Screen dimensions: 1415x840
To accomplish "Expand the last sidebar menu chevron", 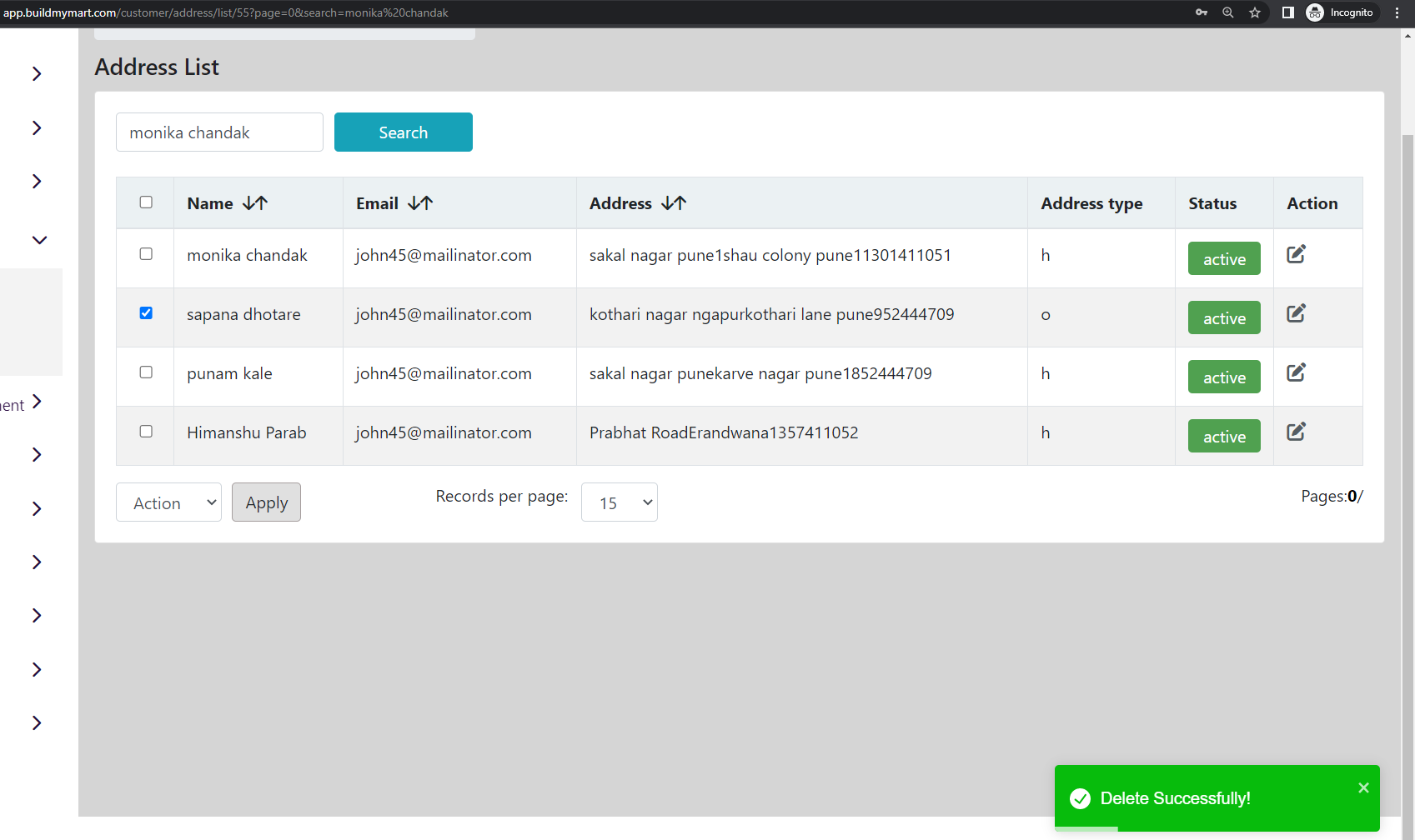I will pyautogui.click(x=37, y=722).
